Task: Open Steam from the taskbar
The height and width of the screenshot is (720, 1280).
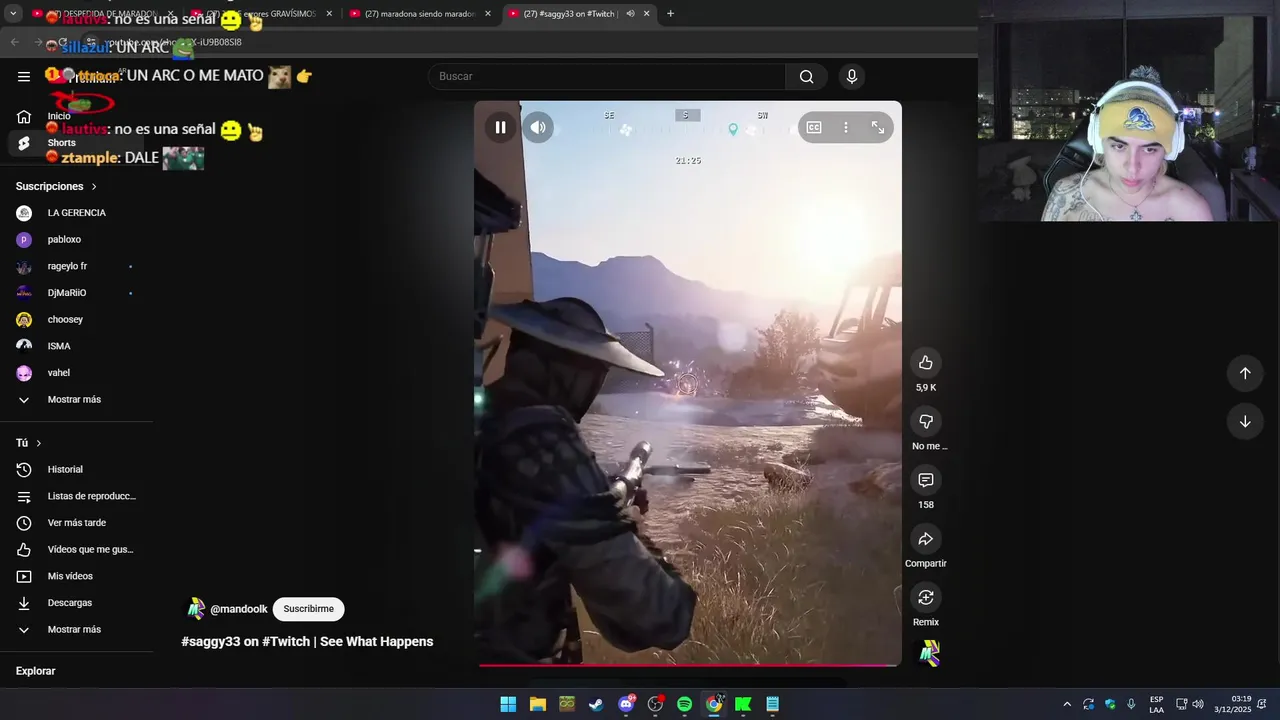Action: point(596,704)
